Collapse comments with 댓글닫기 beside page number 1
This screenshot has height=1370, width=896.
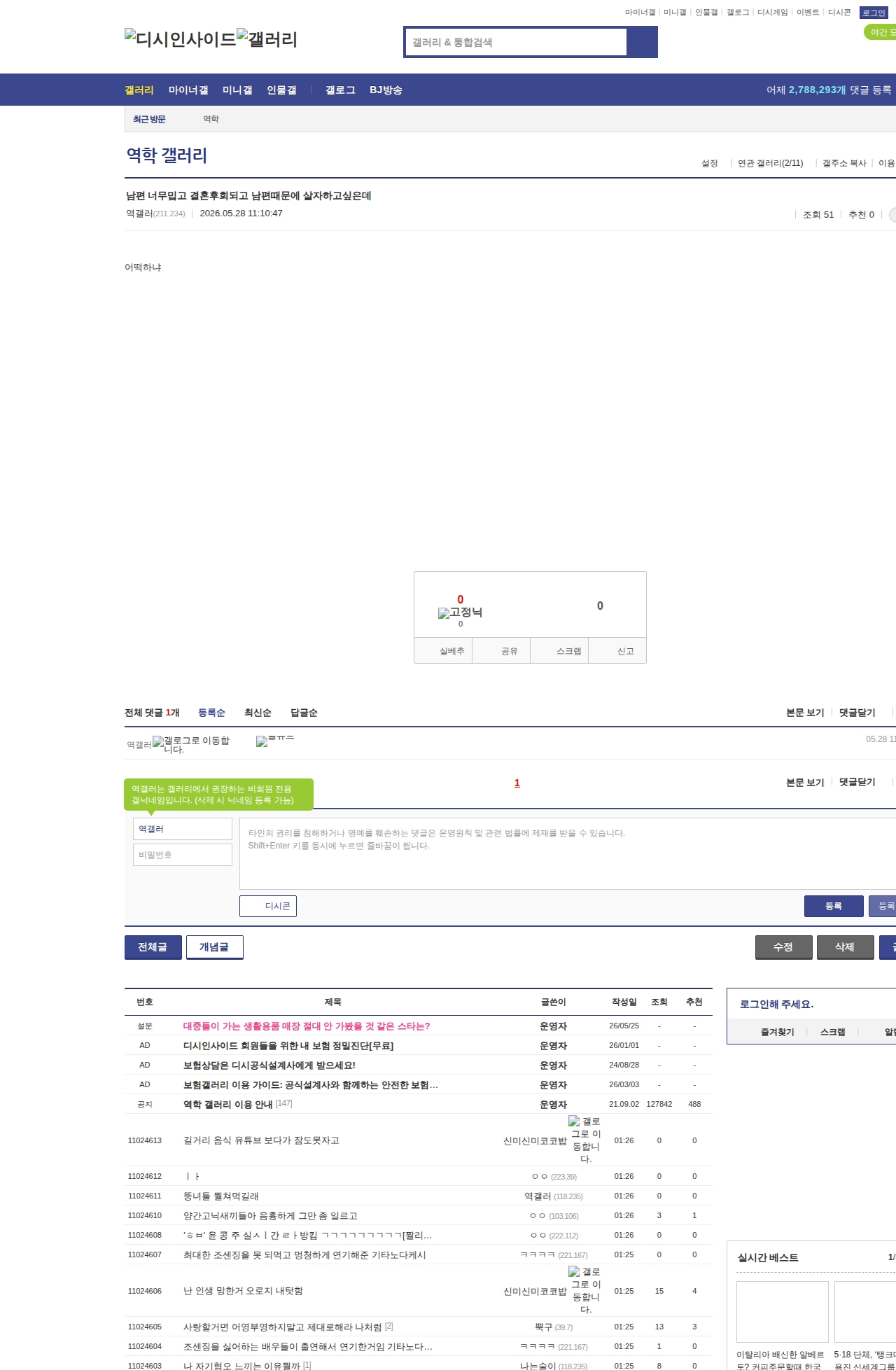pos(857,783)
